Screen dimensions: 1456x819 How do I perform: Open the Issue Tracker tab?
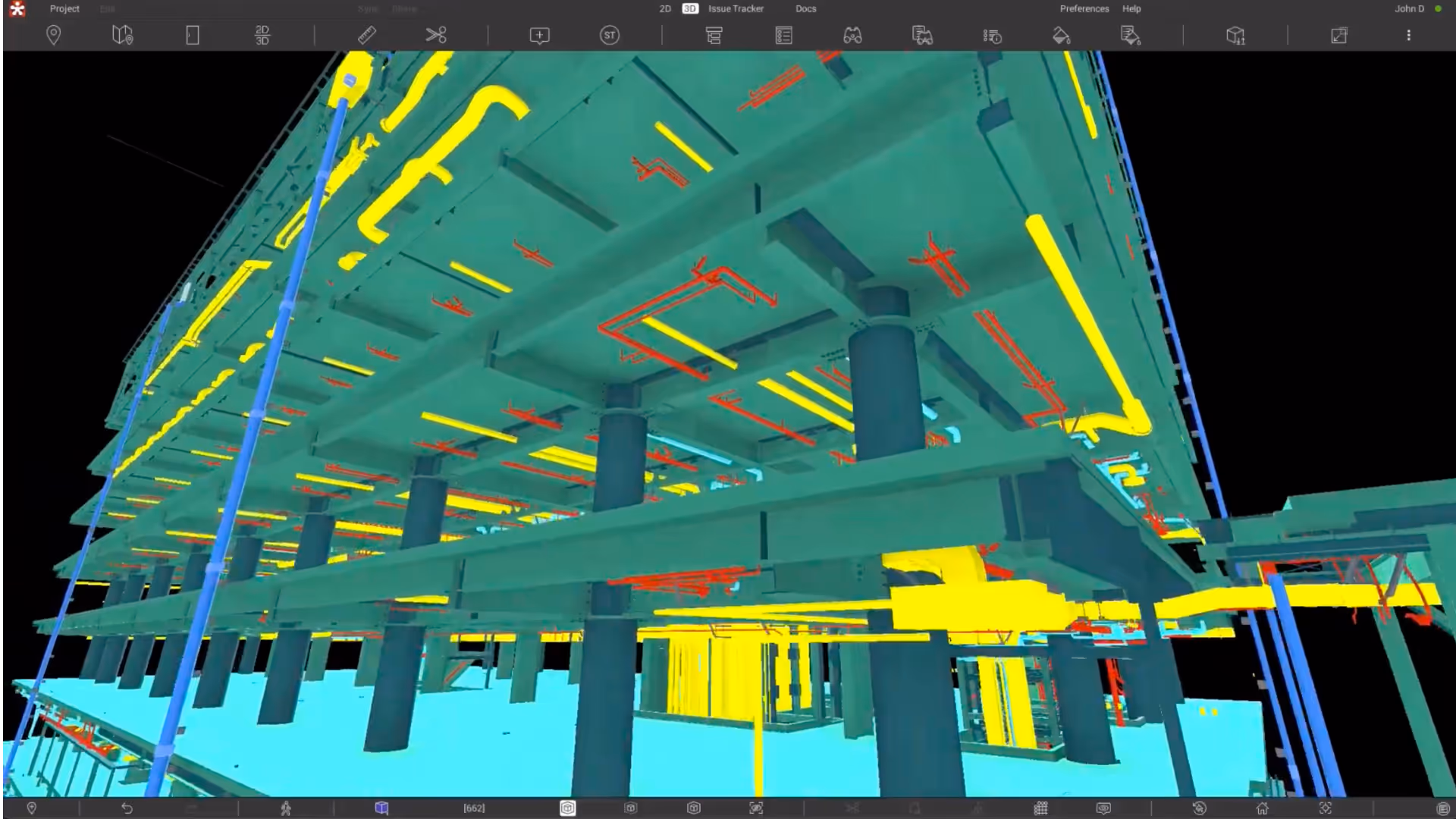736,8
